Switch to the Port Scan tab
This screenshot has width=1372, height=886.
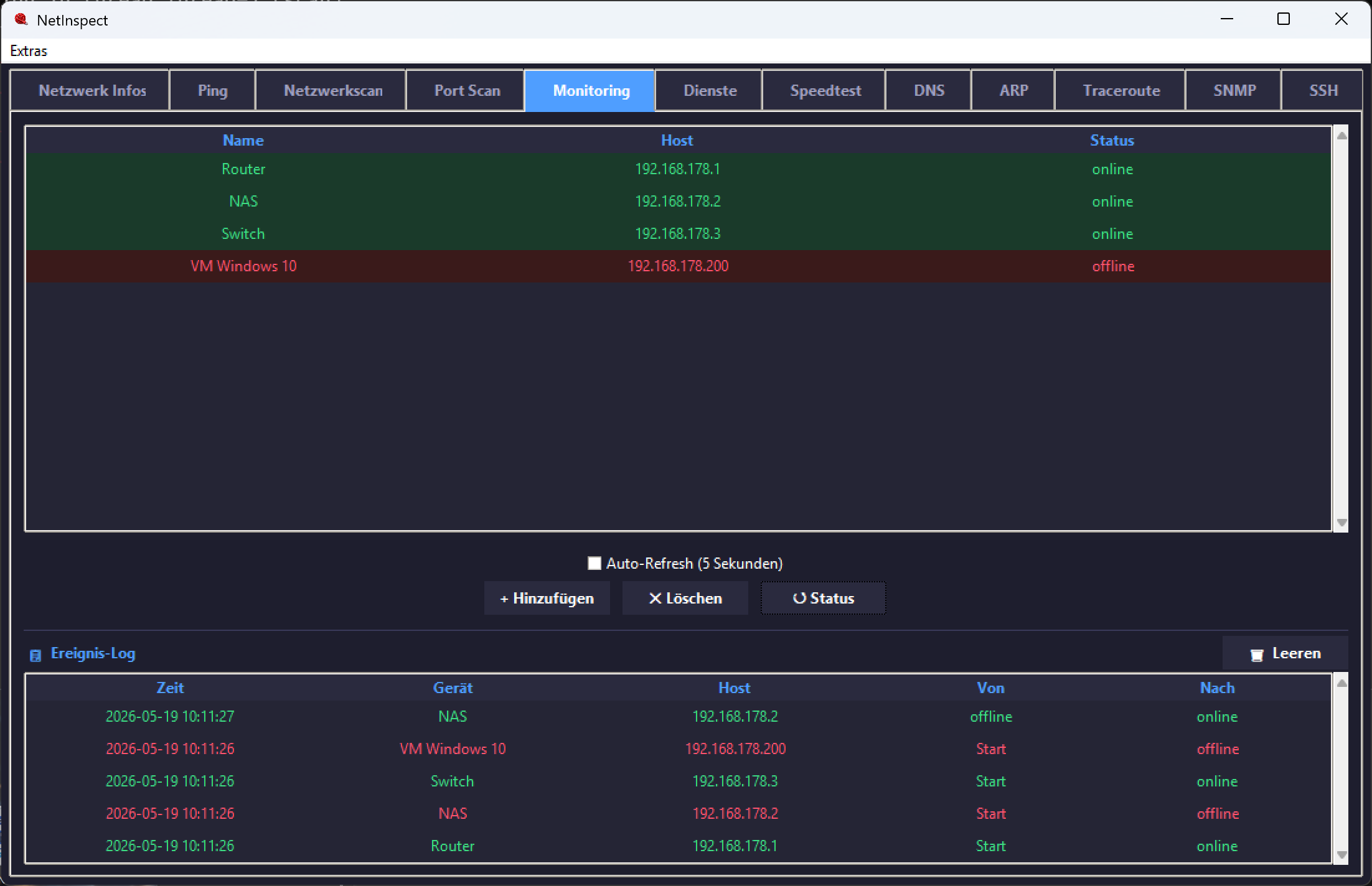(x=467, y=90)
